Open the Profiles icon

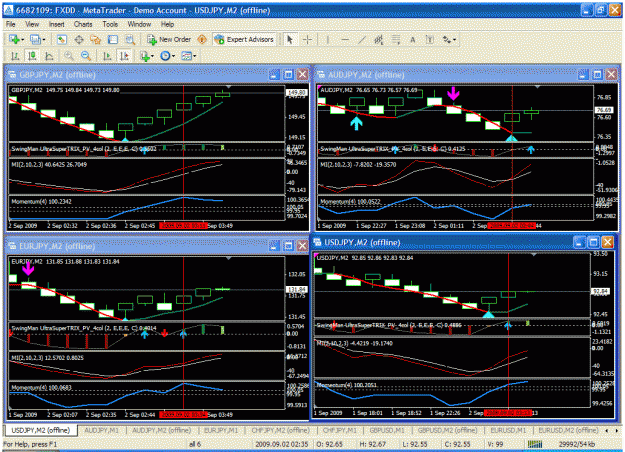(35, 39)
